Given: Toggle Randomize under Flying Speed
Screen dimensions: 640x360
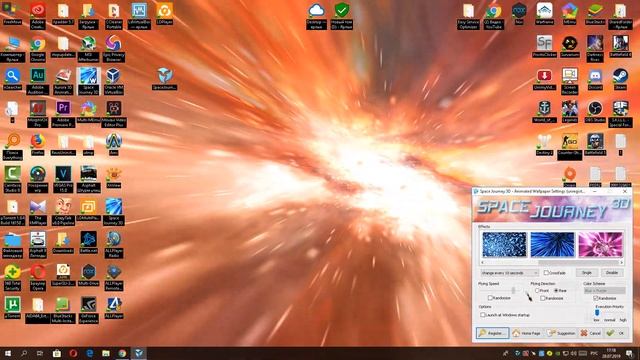Looking at the screenshot, I should [490, 298].
